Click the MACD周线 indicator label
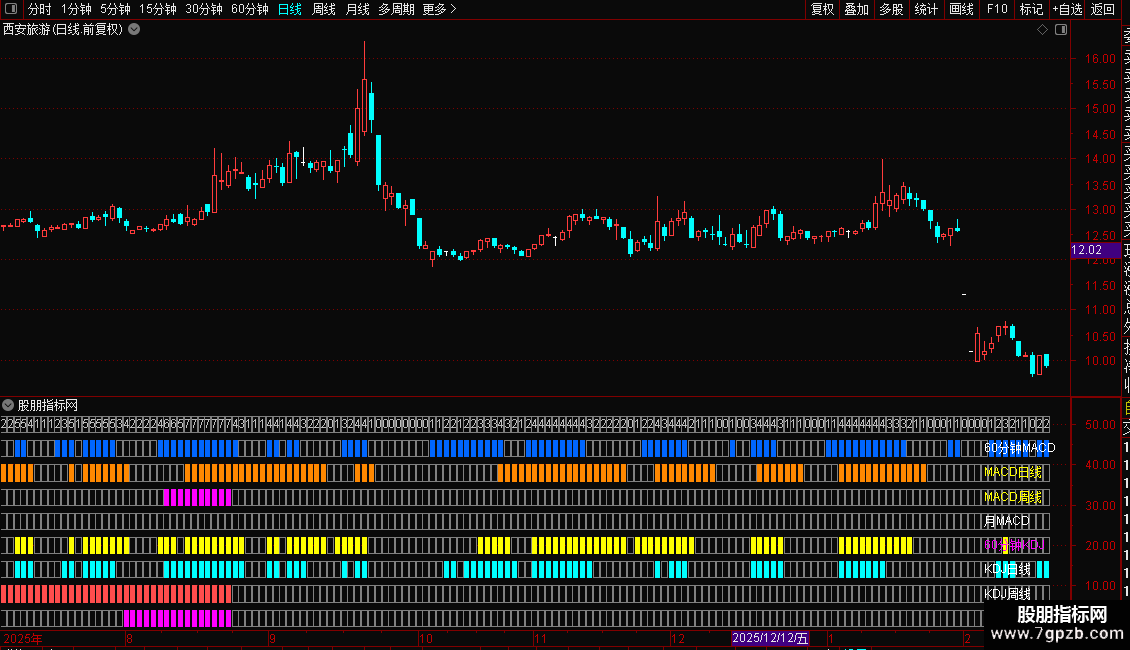This screenshot has width=1130, height=650. (1013, 497)
